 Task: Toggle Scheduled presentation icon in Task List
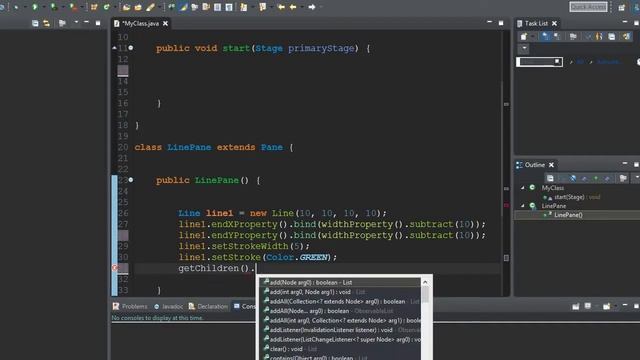point(557,37)
